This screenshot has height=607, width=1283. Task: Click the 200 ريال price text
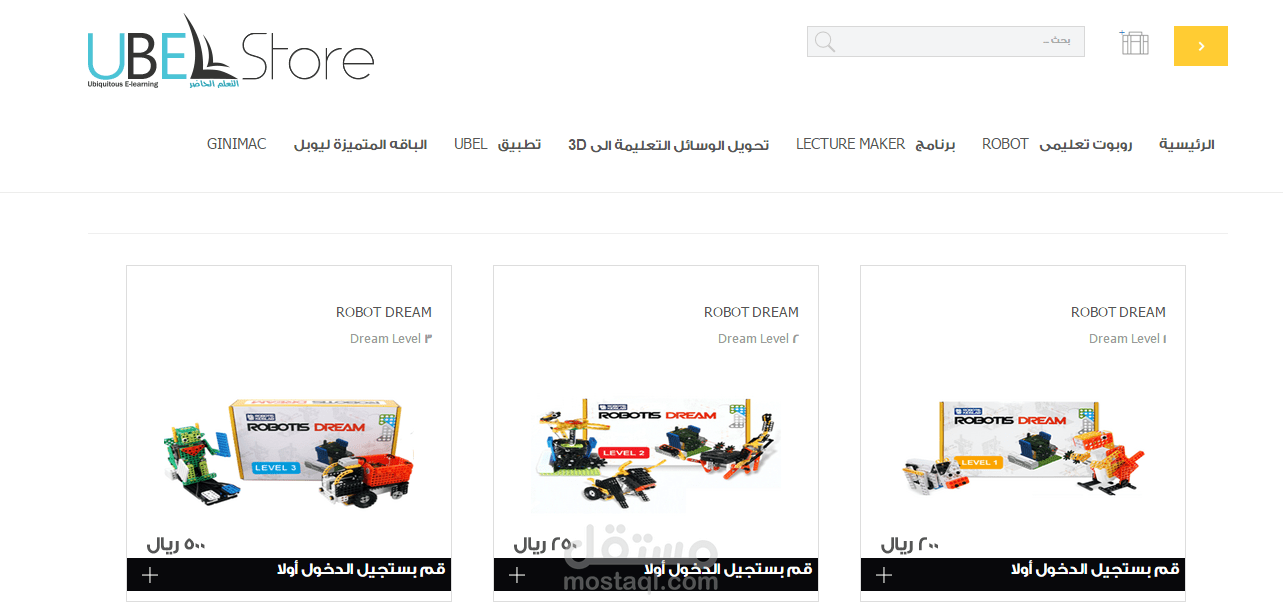click(910, 545)
